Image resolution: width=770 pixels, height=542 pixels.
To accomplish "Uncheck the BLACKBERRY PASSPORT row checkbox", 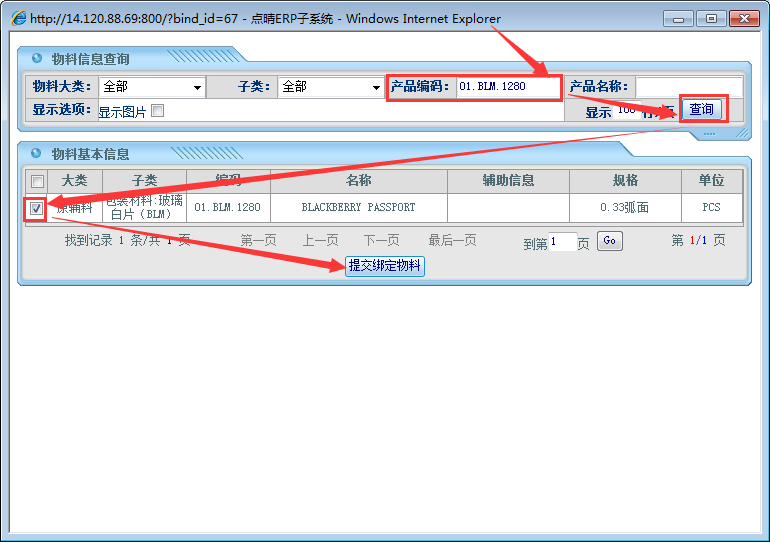I will pos(37,208).
